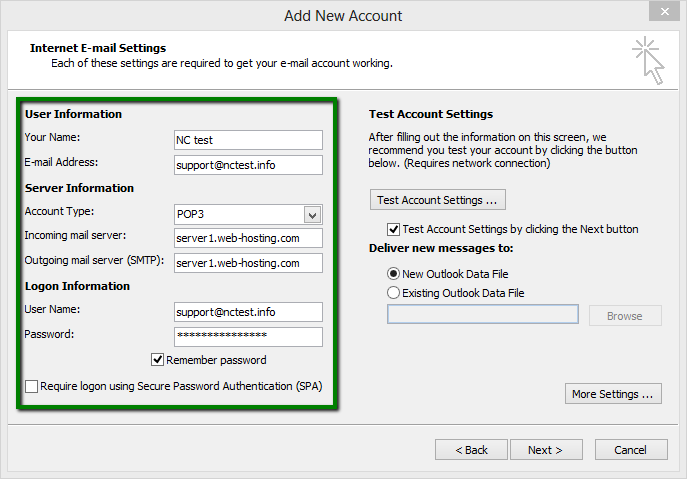The height and width of the screenshot is (479, 687).
Task: Proceed by clicking Next
Action: tap(546, 450)
